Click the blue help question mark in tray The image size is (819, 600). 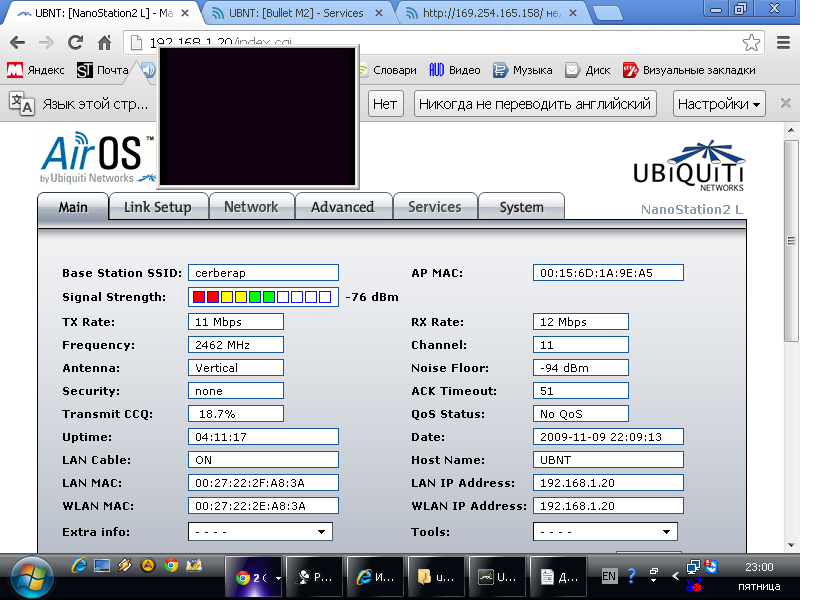(631, 576)
